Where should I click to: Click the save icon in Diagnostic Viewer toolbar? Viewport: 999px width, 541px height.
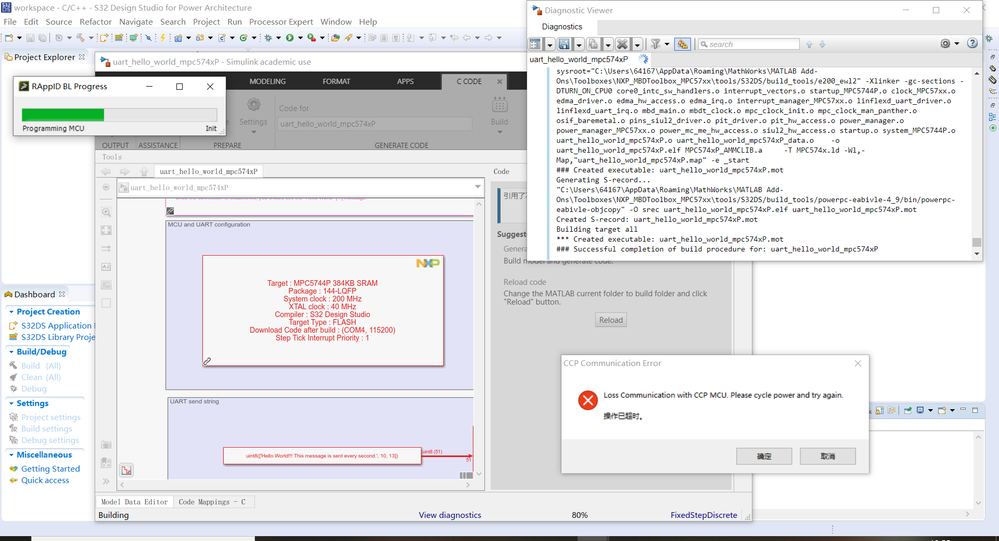[564, 44]
